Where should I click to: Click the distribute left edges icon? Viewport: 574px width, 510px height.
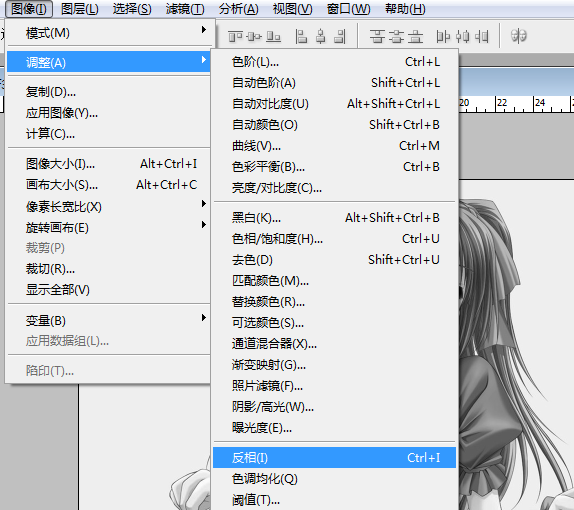point(443,37)
